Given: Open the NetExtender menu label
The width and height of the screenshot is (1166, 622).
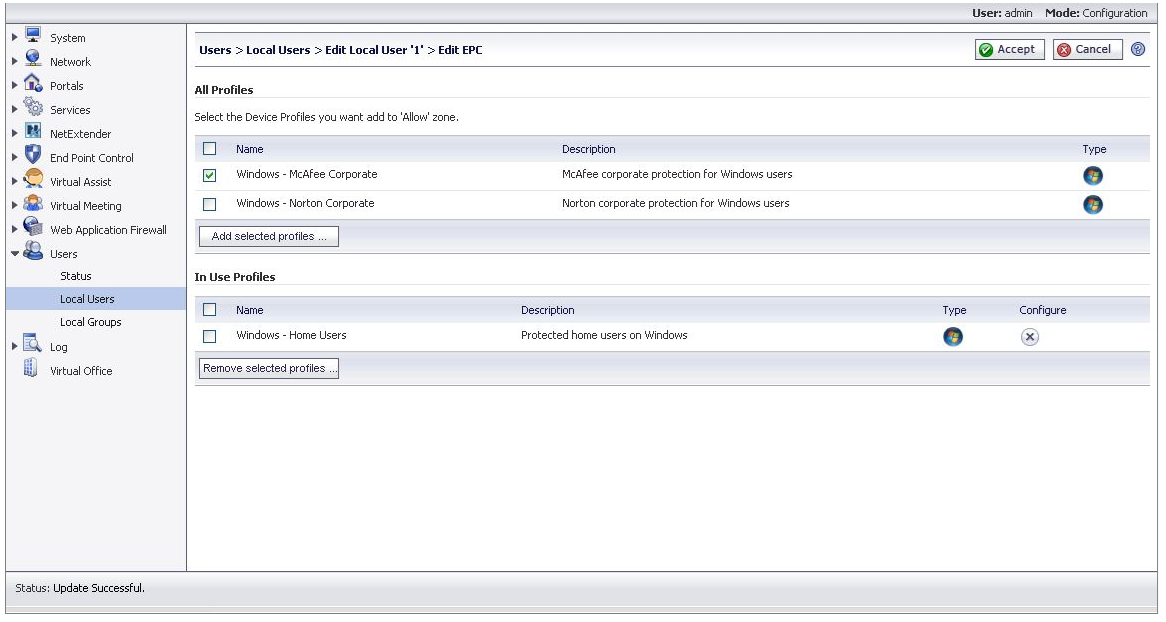Looking at the screenshot, I should point(80,134).
